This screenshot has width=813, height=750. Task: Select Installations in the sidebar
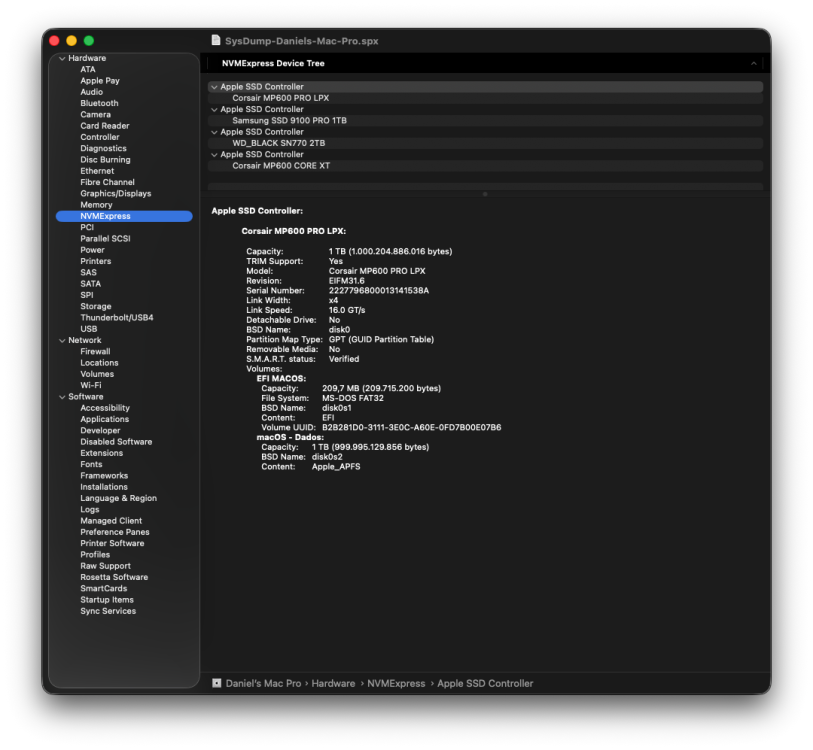click(104, 487)
